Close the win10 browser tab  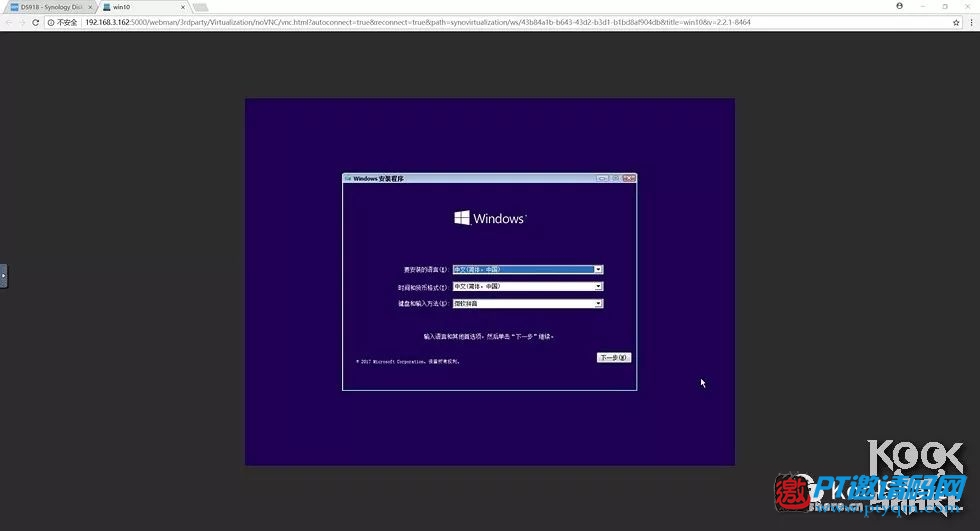(183, 7)
